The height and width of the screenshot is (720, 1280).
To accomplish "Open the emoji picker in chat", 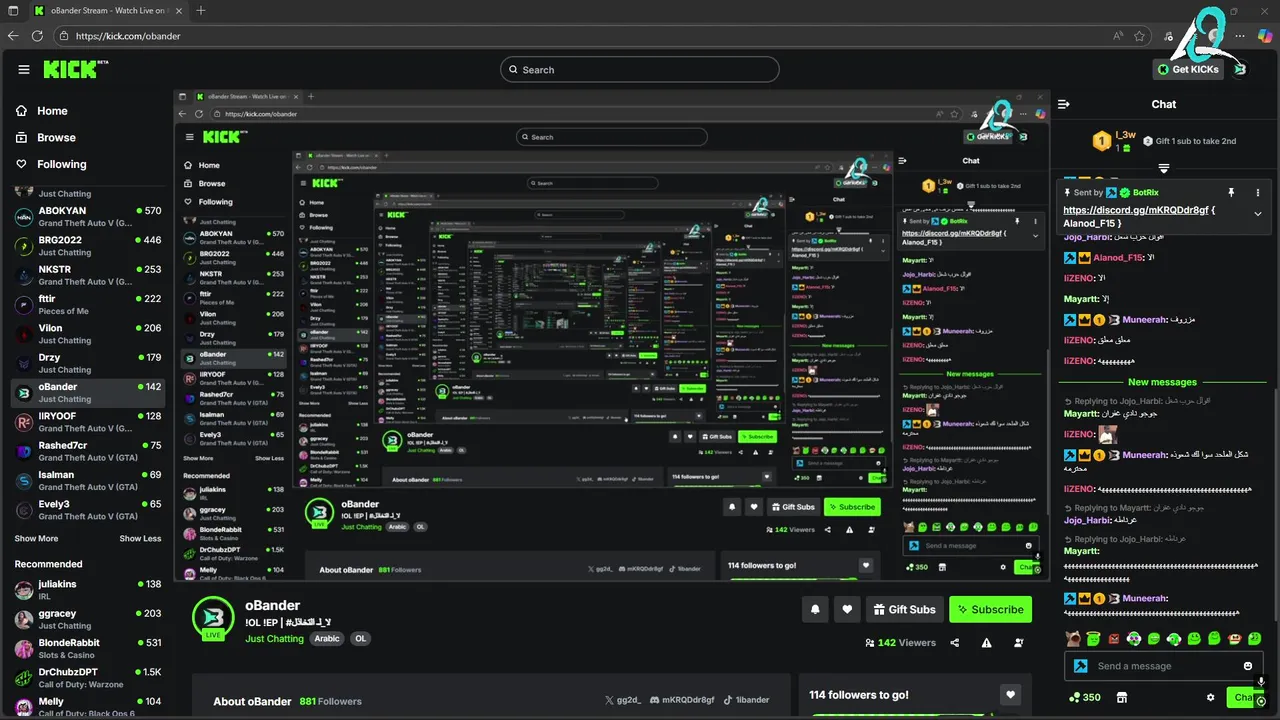I will point(1248,666).
